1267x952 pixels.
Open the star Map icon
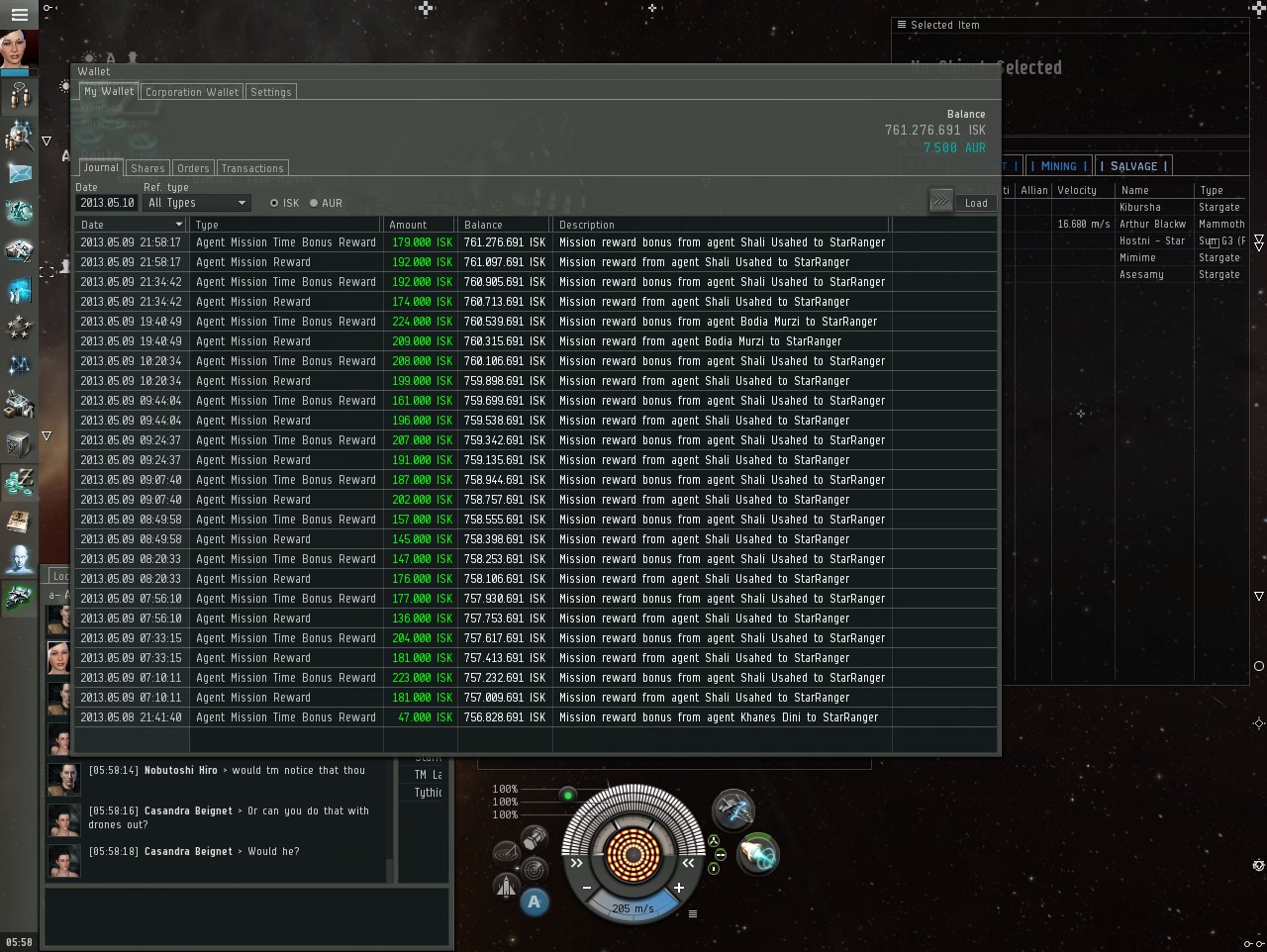[x=19, y=366]
